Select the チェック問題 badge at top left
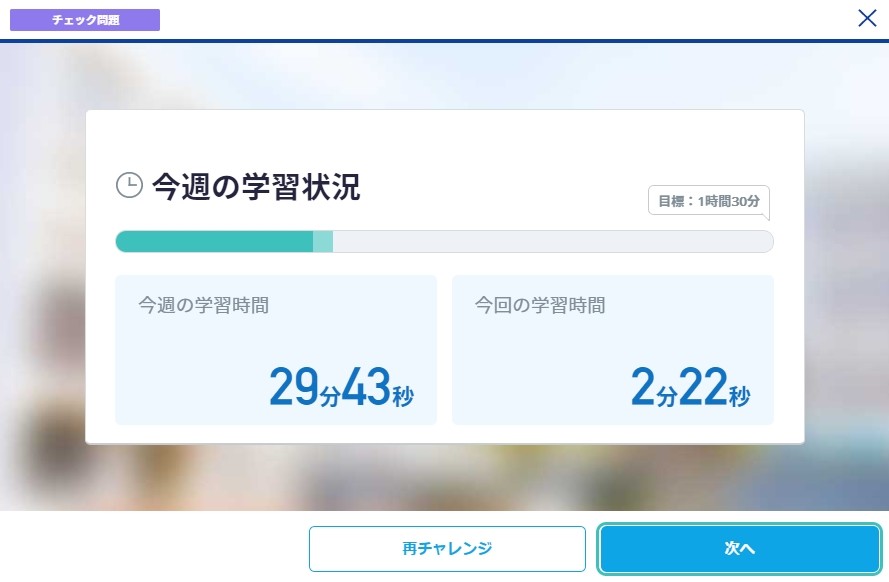 click(85, 19)
